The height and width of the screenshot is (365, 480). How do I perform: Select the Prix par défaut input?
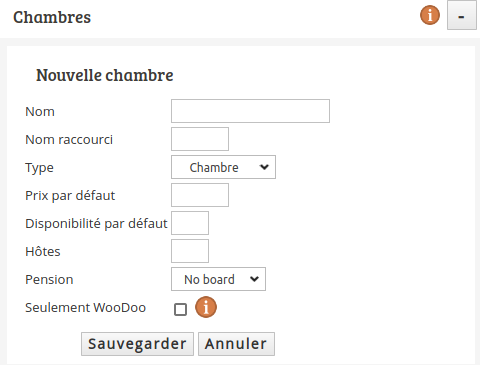(200, 195)
